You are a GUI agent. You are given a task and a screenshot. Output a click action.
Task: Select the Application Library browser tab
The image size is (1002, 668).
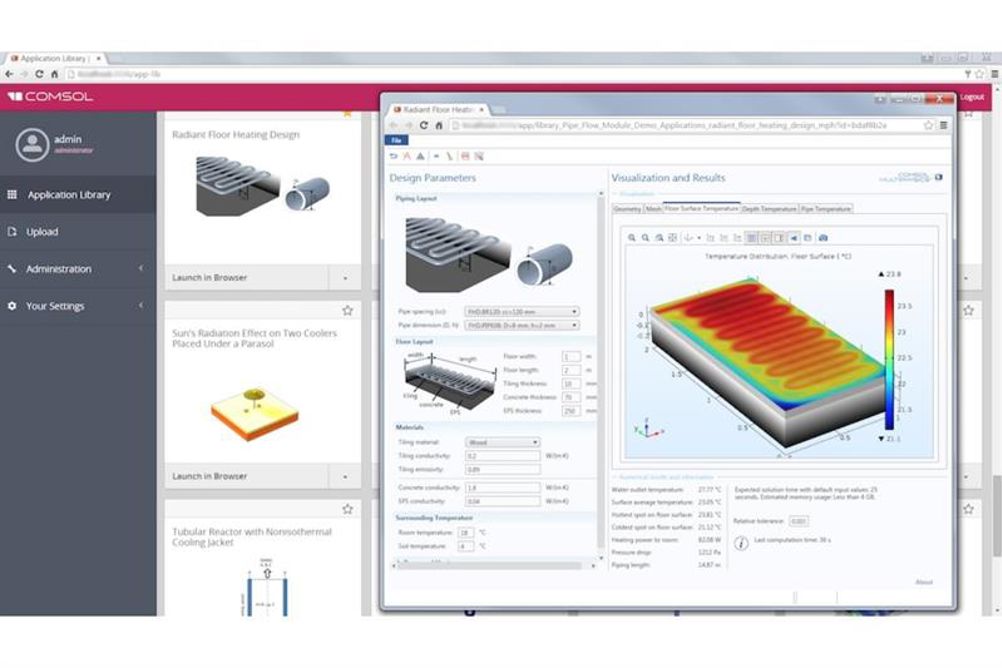click(56, 58)
